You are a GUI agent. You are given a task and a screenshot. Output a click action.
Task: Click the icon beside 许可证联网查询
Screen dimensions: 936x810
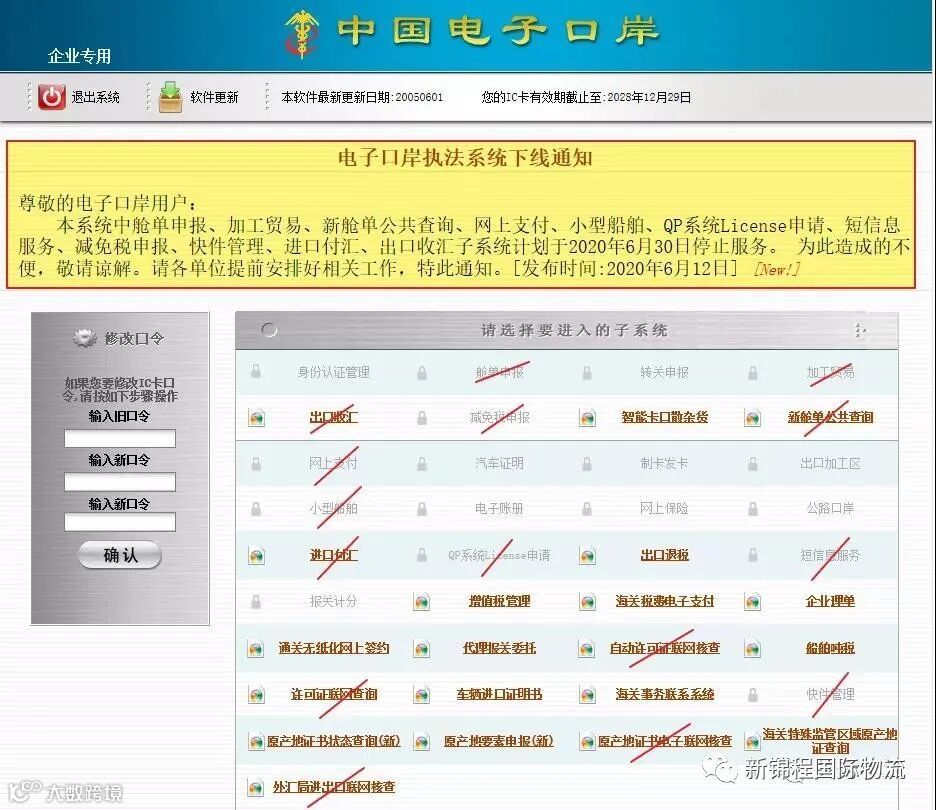(257, 695)
